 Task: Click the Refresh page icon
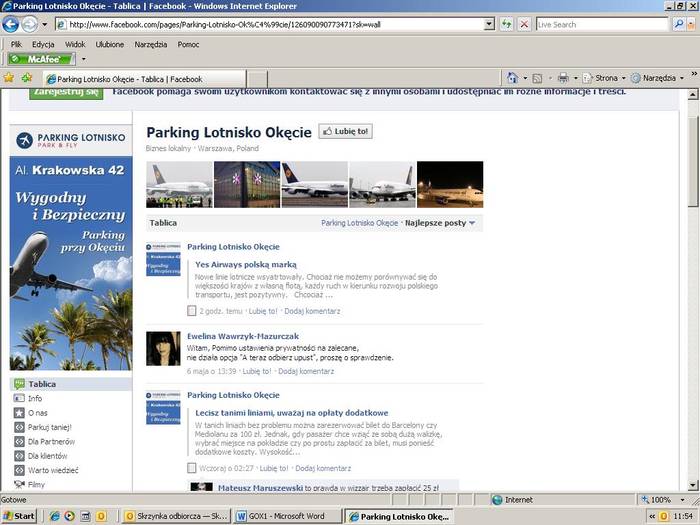click(x=507, y=24)
